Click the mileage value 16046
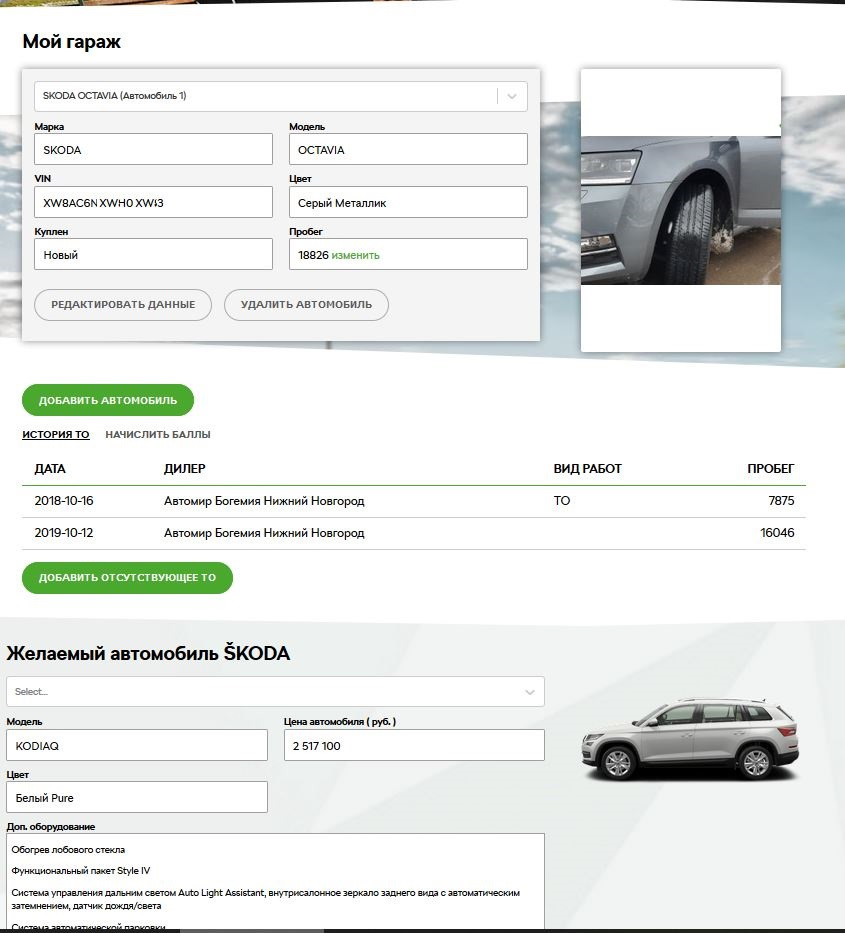The height and width of the screenshot is (933, 845). click(777, 533)
